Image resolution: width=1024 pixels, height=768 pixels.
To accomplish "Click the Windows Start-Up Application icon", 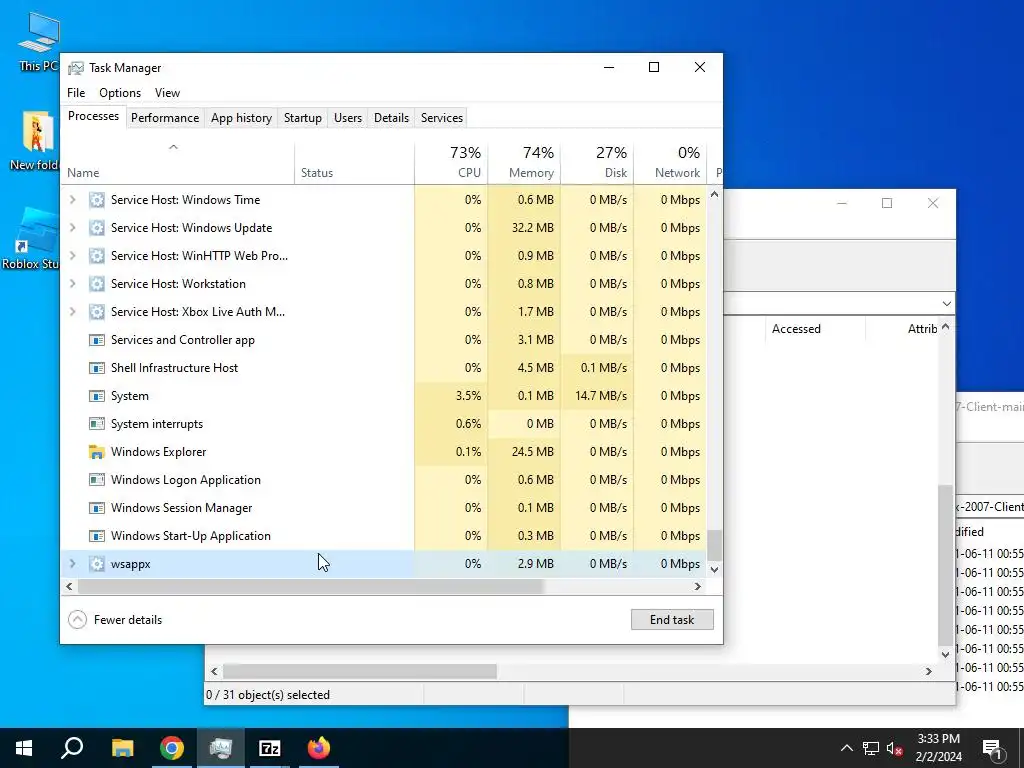I will (x=97, y=536).
